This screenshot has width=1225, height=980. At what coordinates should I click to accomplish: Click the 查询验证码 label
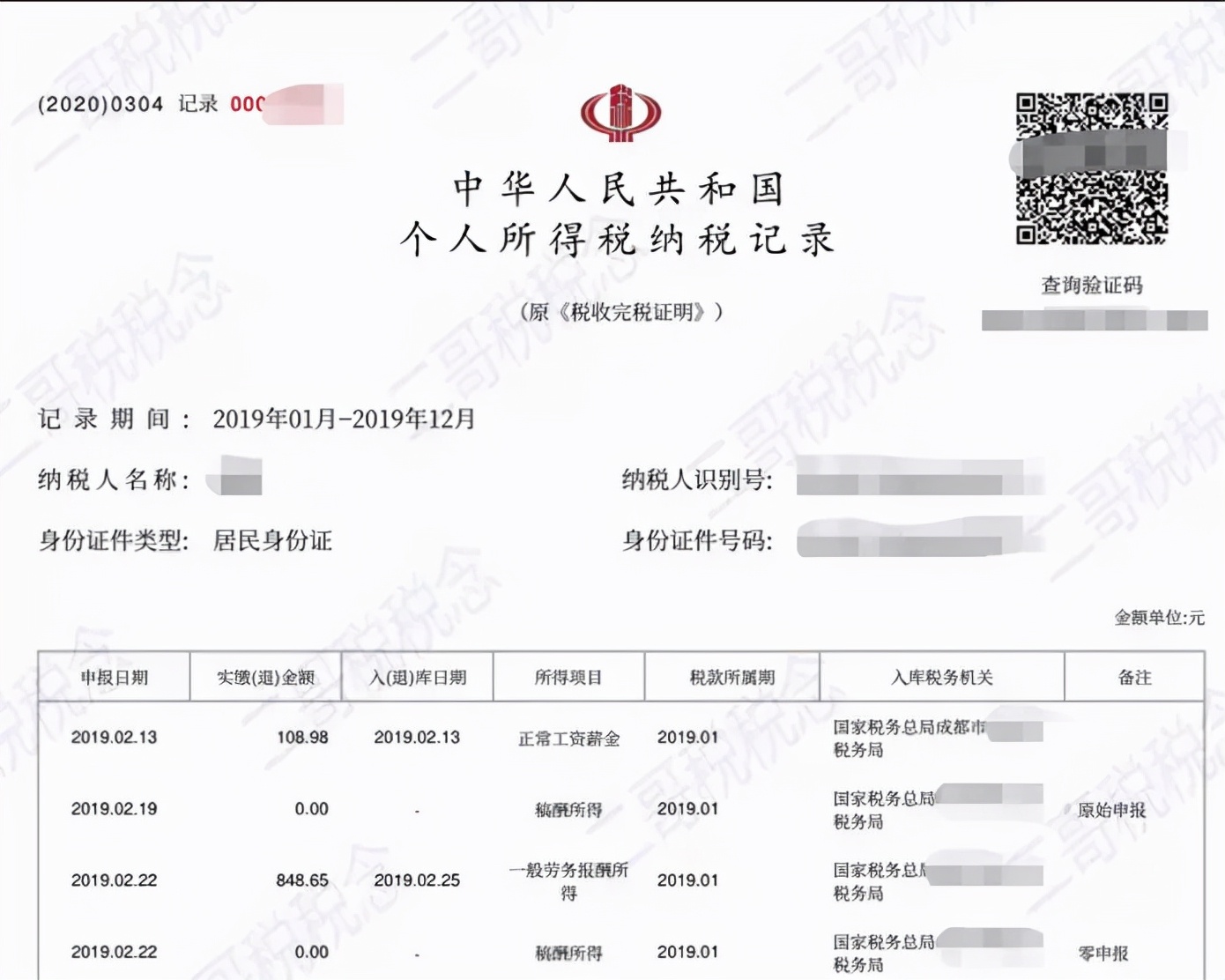coord(1092,286)
